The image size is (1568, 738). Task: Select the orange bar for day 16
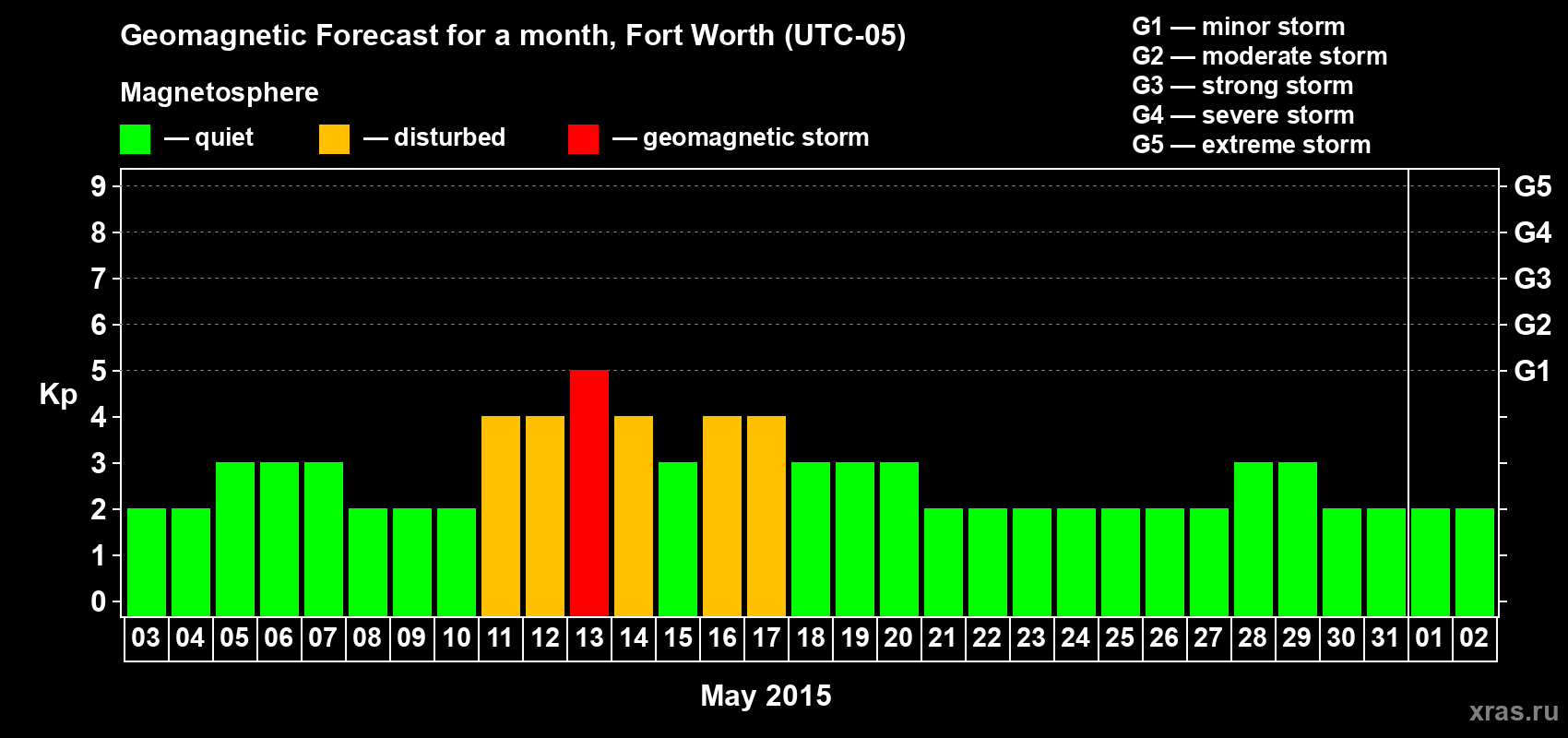click(722, 516)
